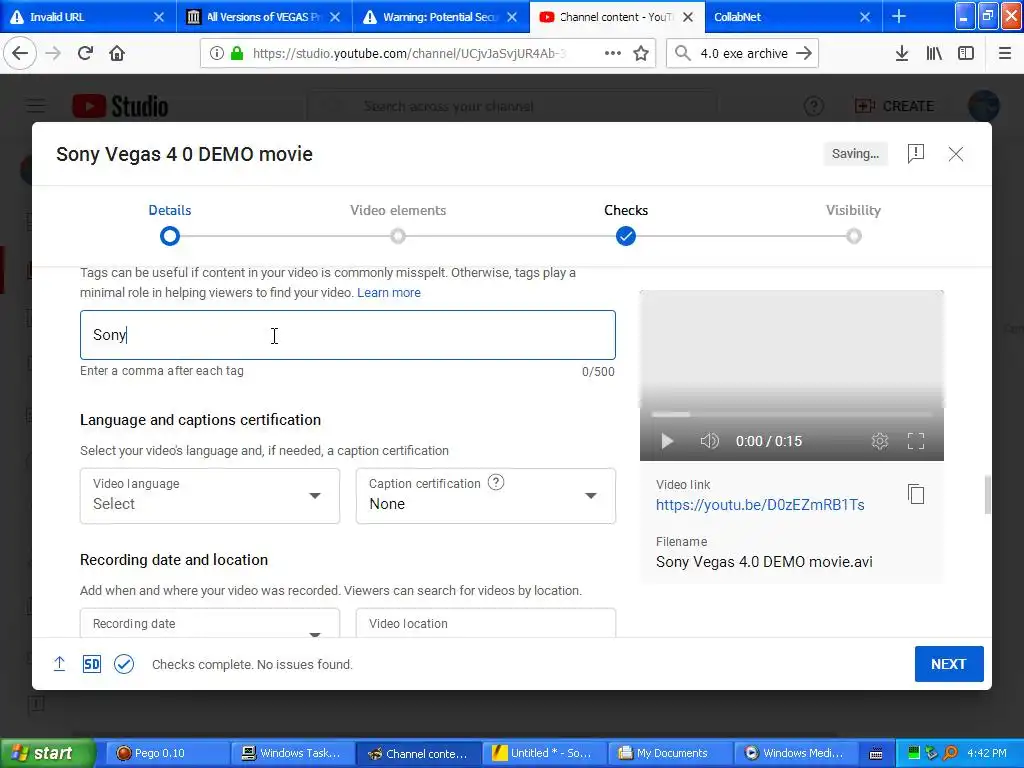The width and height of the screenshot is (1024, 768).
Task: Open Caption certification help question mark
Action: point(496,483)
